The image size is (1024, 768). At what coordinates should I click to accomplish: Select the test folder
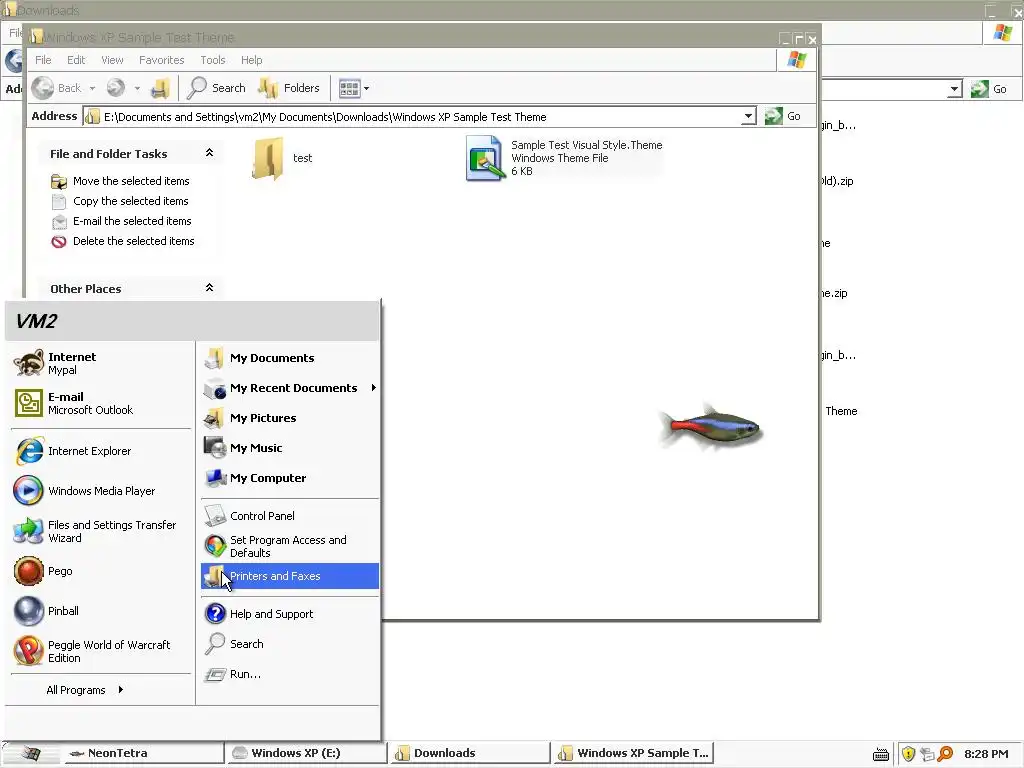pos(282,158)
